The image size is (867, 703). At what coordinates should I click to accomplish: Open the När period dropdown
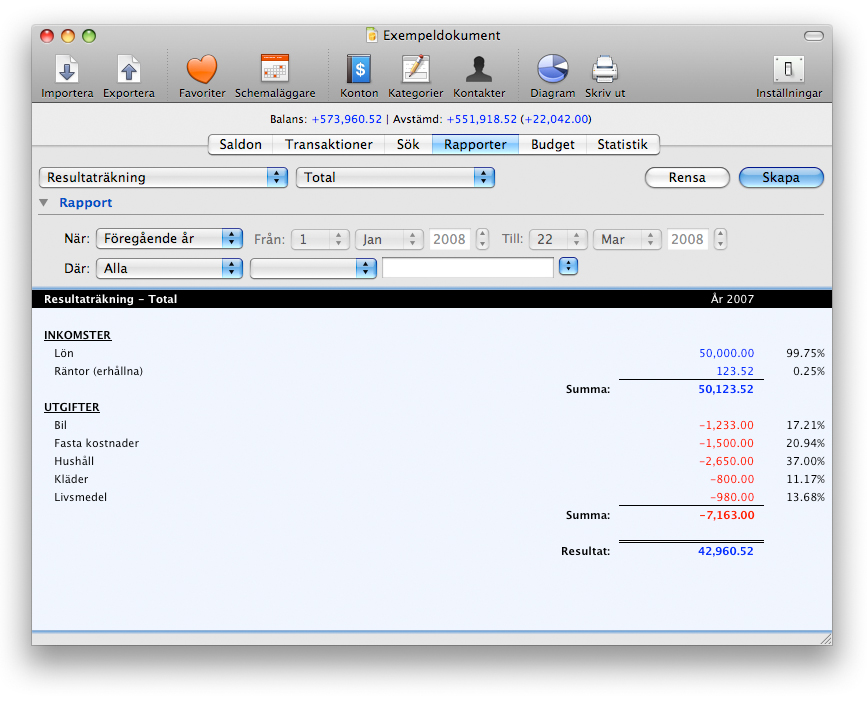[169, 238]
